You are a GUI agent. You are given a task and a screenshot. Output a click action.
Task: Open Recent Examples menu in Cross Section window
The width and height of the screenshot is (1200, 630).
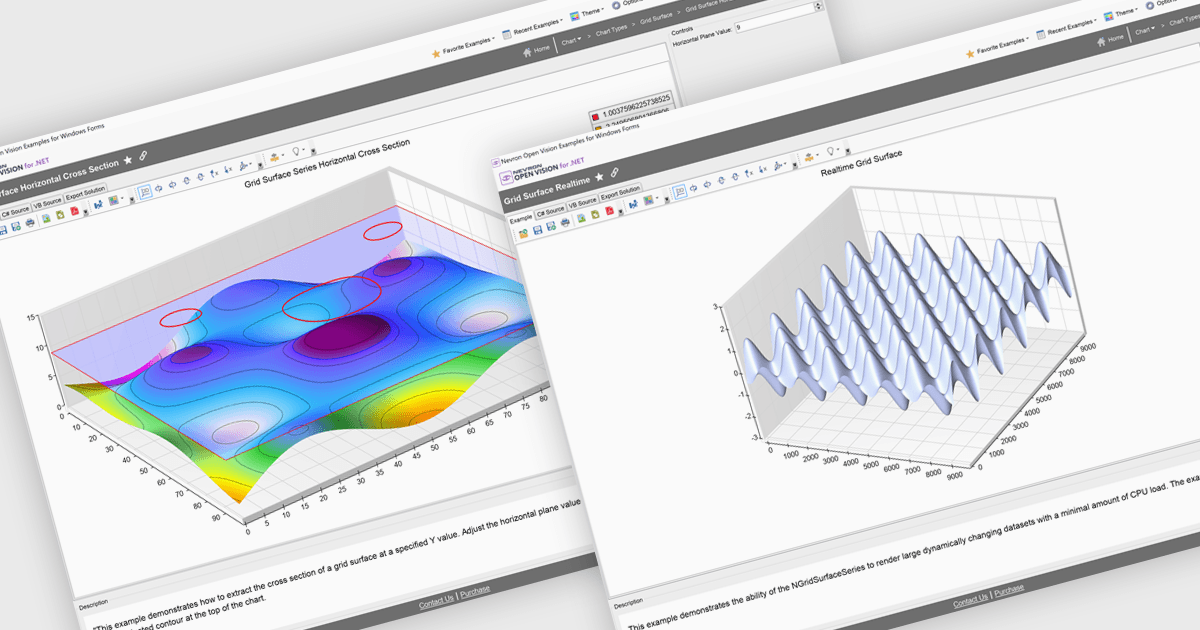pos(532,27)
